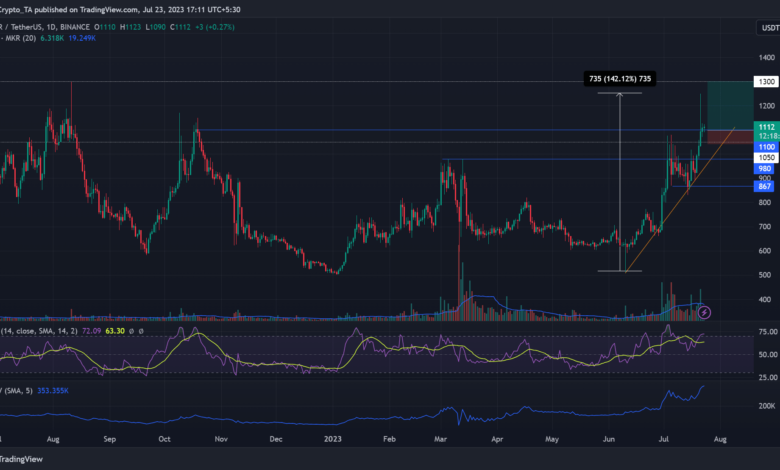
Task: Click the green 1112 current price label
Action: (x=765, y=127)
